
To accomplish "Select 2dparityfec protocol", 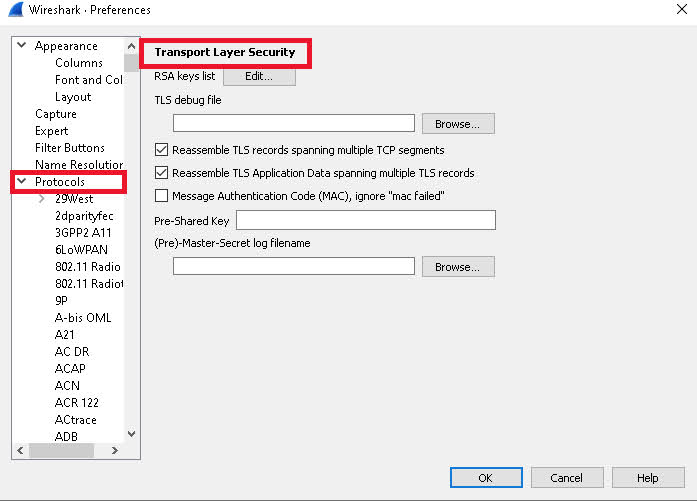I will [84, 216].
